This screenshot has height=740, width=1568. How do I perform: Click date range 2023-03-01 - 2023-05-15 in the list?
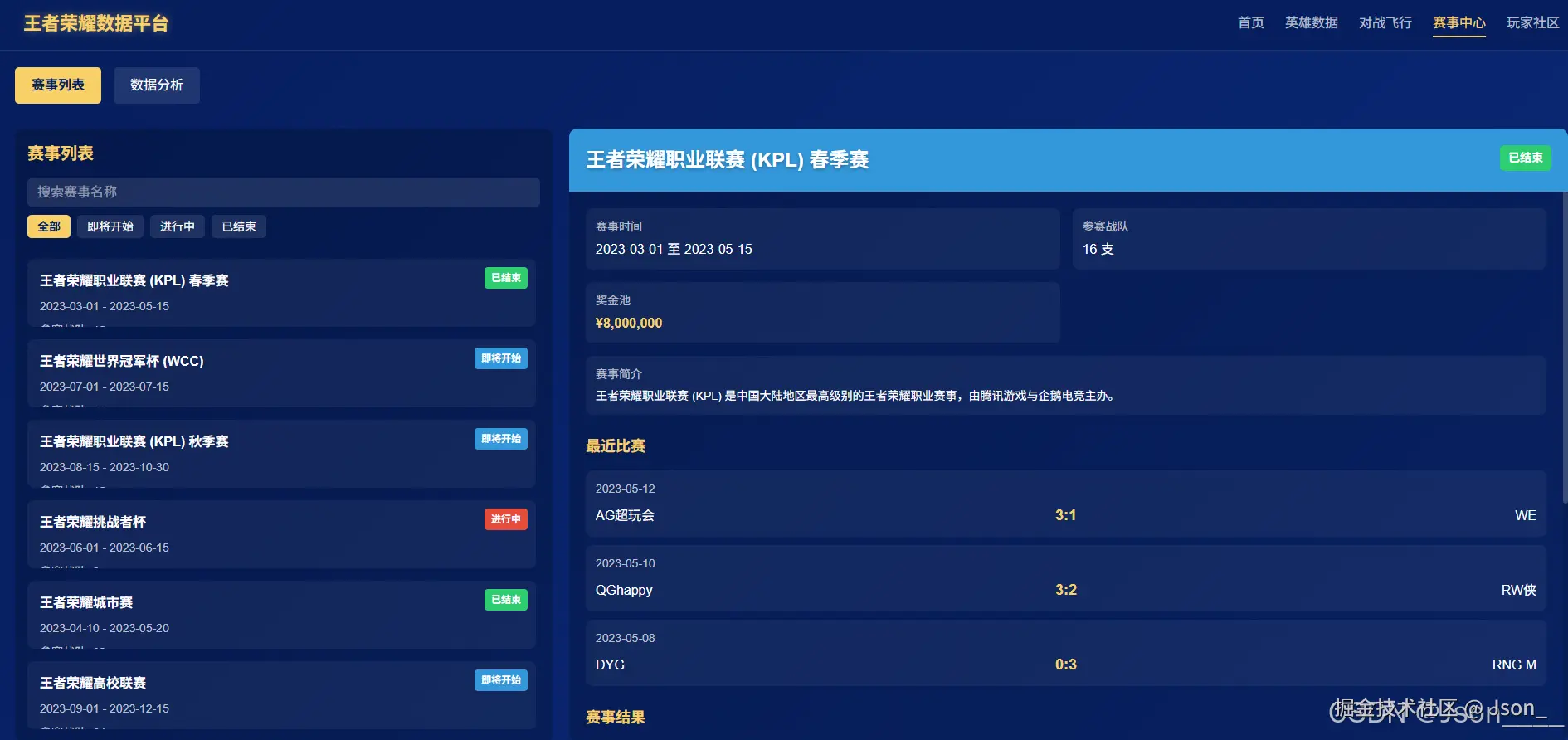[x=105, y=306]
